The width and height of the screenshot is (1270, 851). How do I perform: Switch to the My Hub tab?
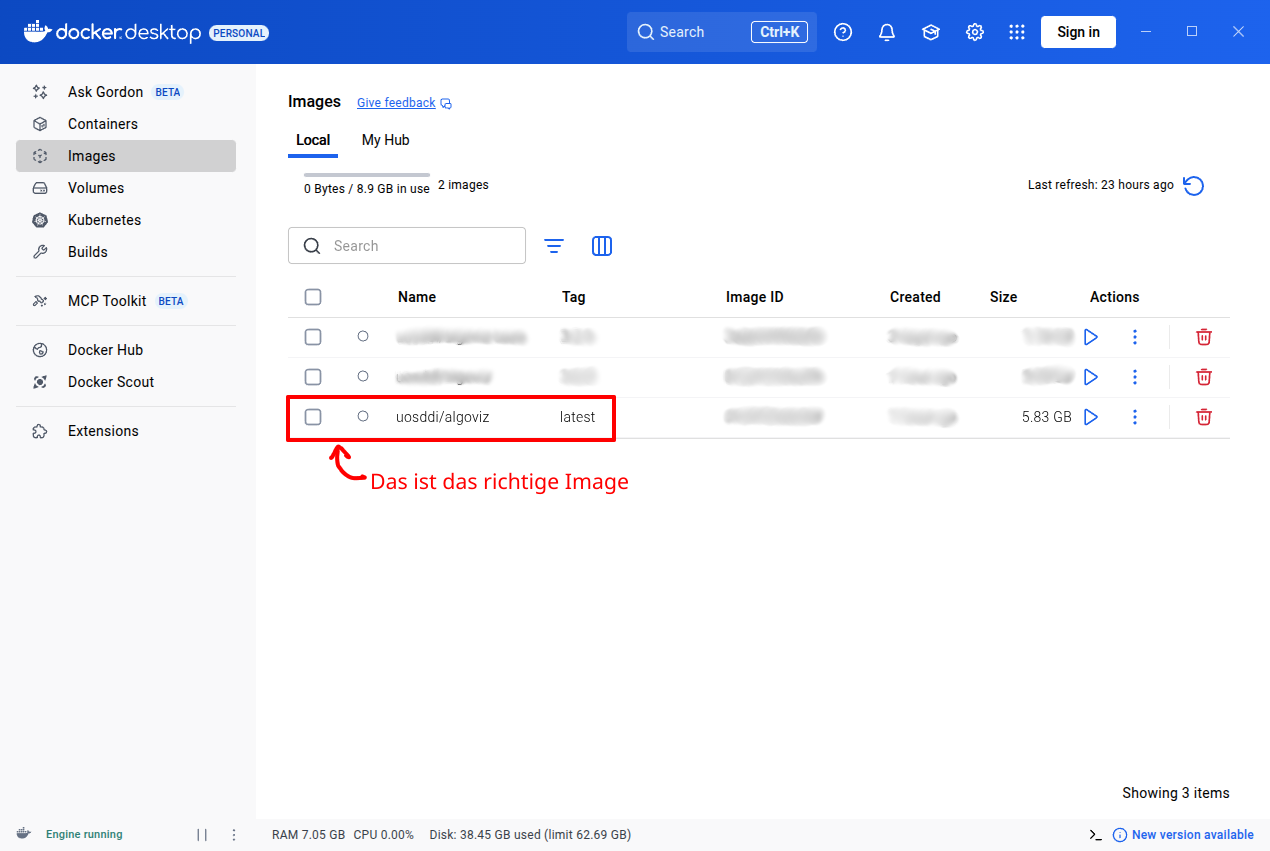(385, 140)
